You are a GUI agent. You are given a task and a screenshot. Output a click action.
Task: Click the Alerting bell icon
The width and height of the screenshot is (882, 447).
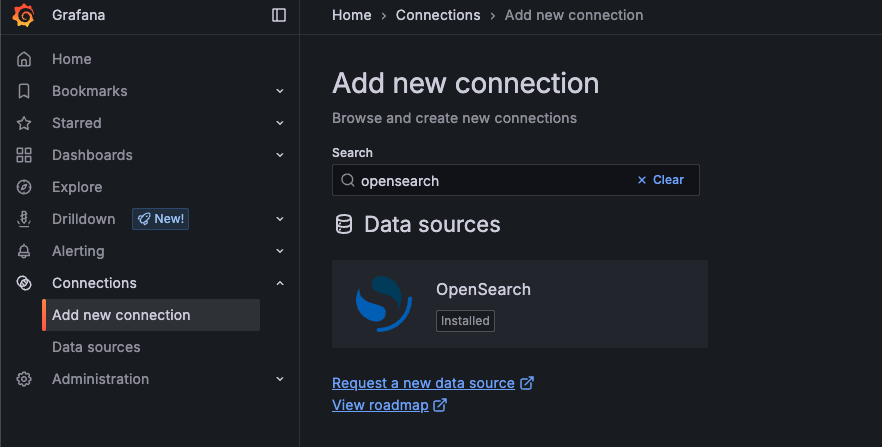24,251
